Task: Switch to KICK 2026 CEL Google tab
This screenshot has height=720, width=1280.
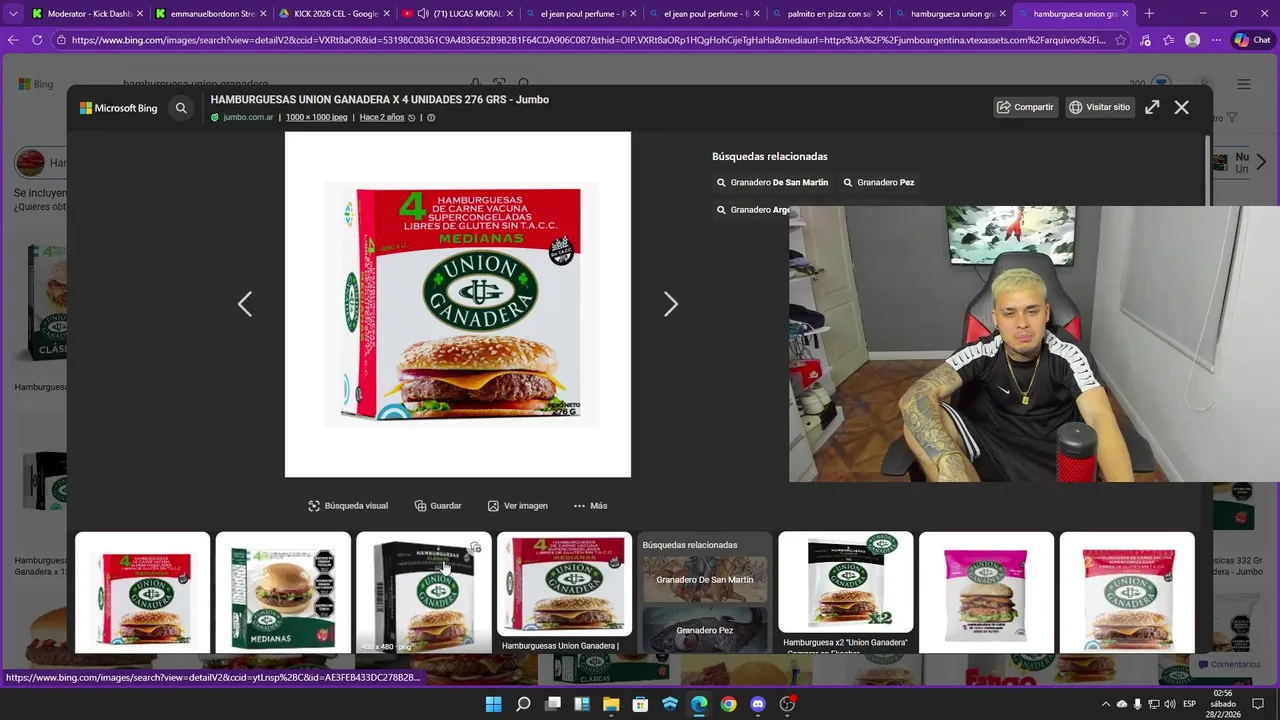Action: (x=333, y=14)
